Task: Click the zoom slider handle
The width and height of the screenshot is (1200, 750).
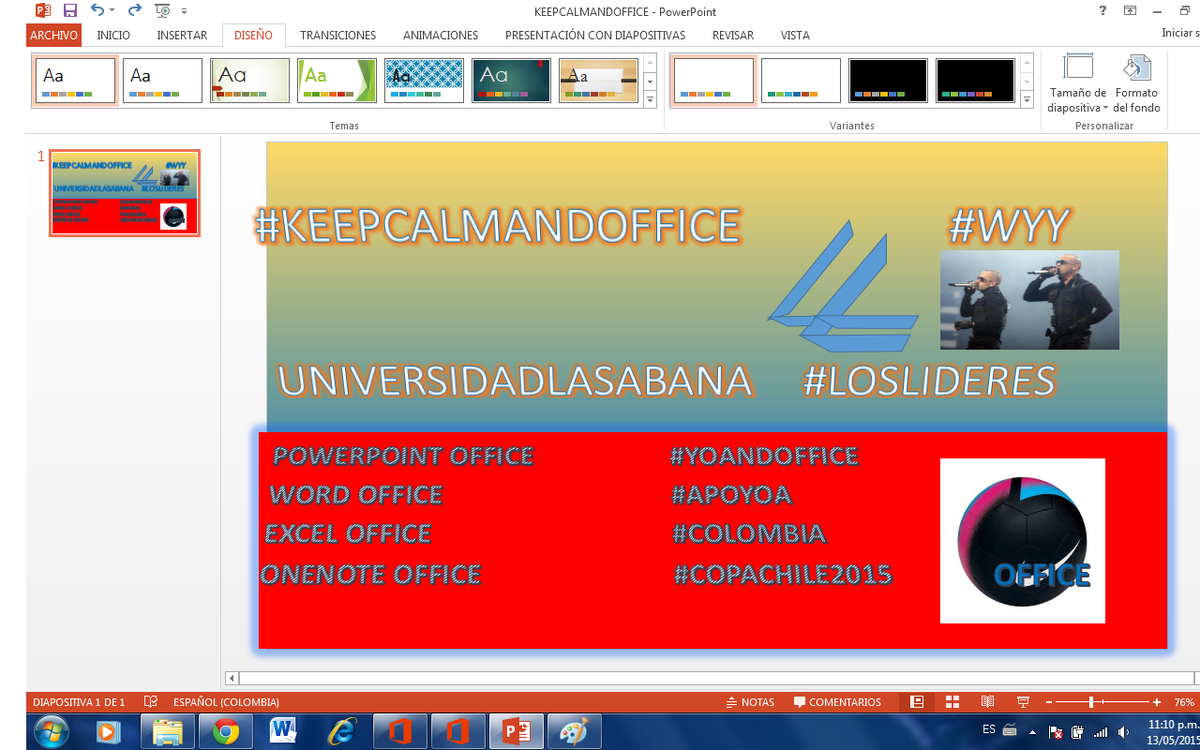Action: coord(1091,702)
